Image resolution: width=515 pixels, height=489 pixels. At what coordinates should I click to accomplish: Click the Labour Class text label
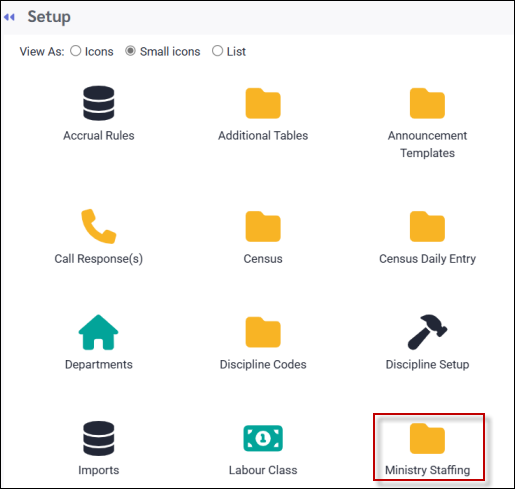pyautogui.click(x=263, y=470)
